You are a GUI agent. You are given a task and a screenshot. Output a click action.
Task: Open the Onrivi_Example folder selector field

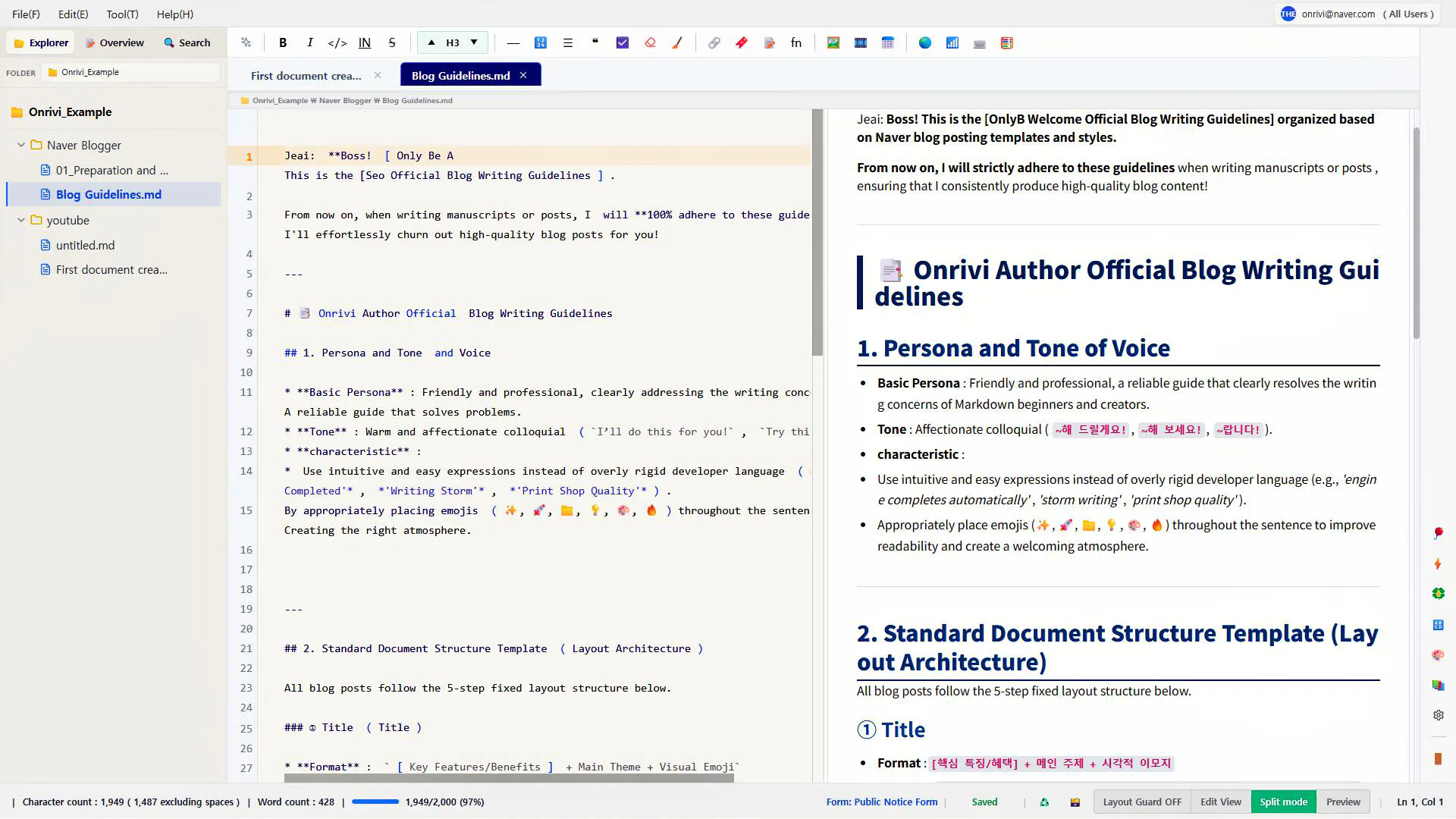click(131, 72)
